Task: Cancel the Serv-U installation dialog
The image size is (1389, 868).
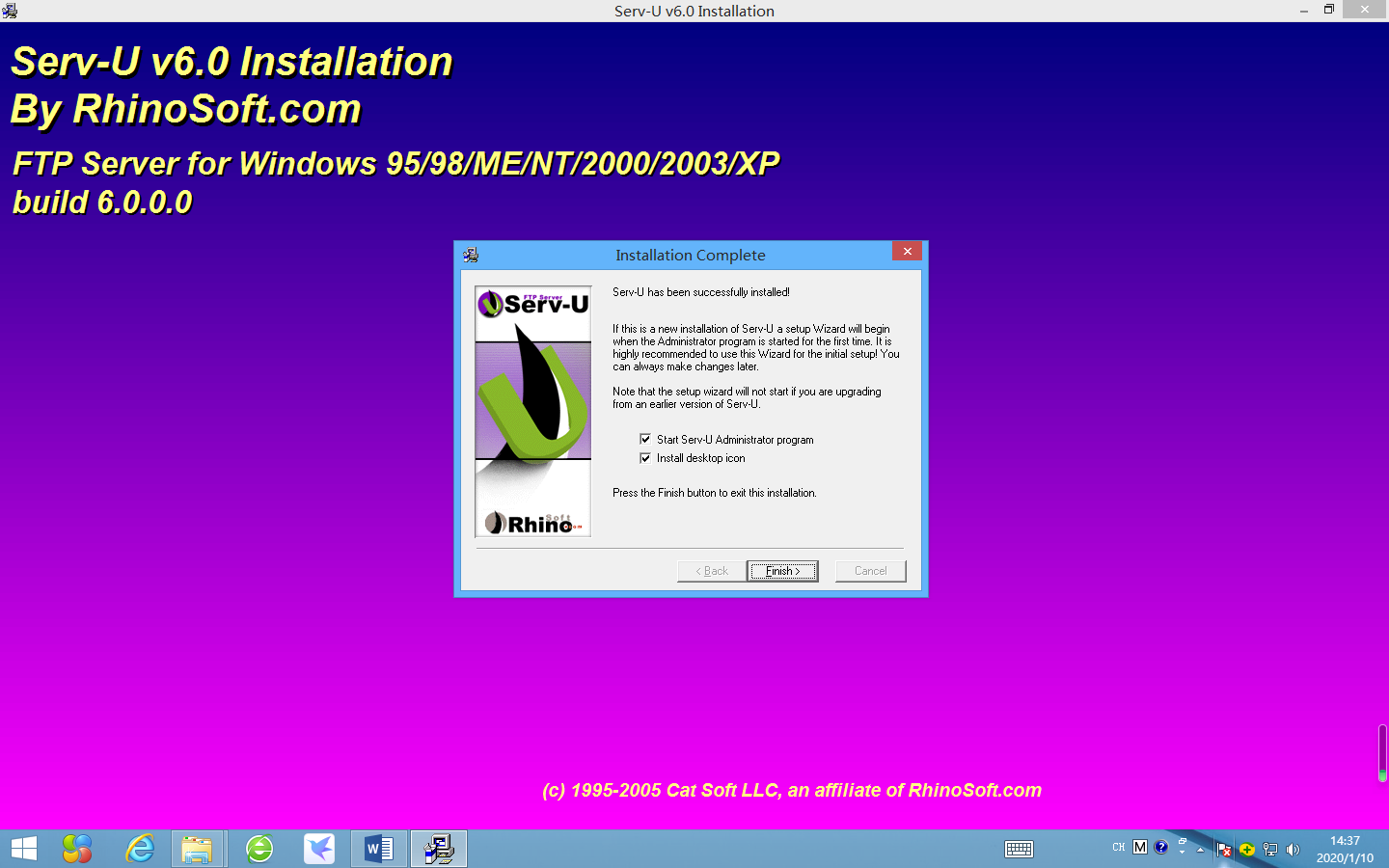Action: pos(870,571)
